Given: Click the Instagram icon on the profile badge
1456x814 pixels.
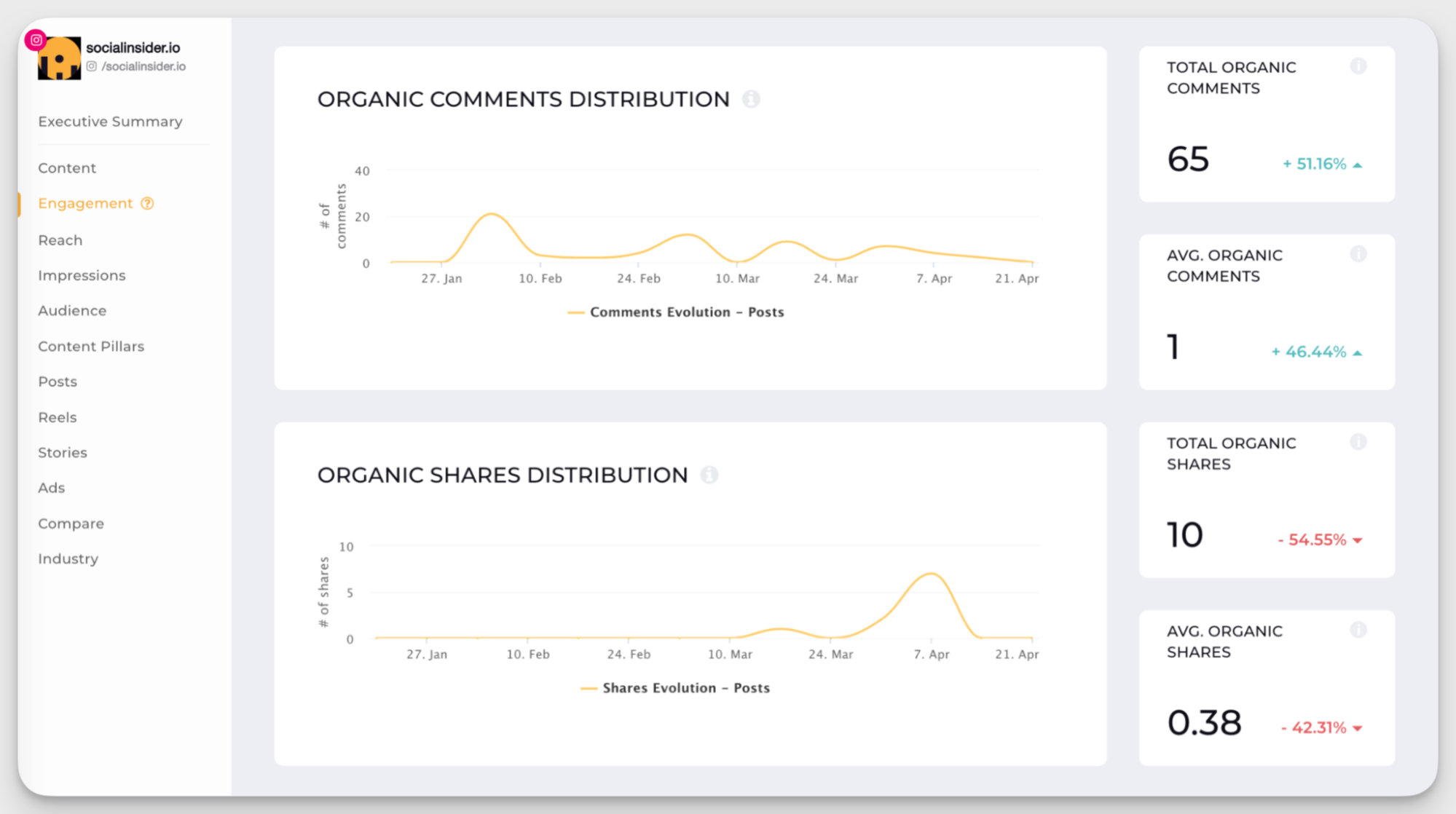Looking at the screenshot, I should point(35,40).
